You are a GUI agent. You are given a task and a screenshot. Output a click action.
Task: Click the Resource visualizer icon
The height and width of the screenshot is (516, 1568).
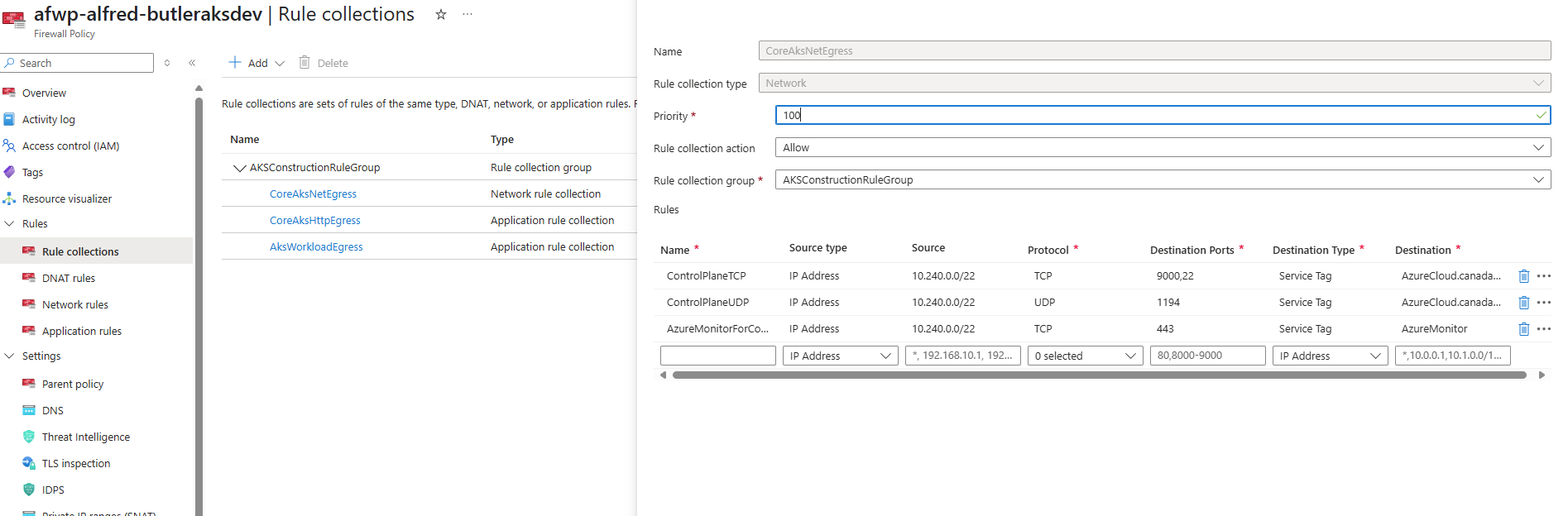pyautogui.click(x=9, y=198)
